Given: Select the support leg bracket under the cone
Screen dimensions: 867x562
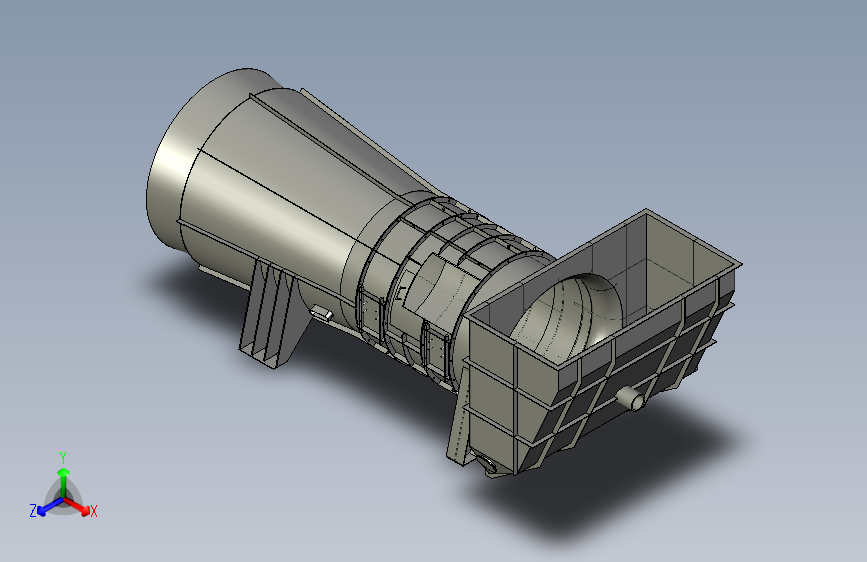Looking at the screenshot, I should [274, 313].
